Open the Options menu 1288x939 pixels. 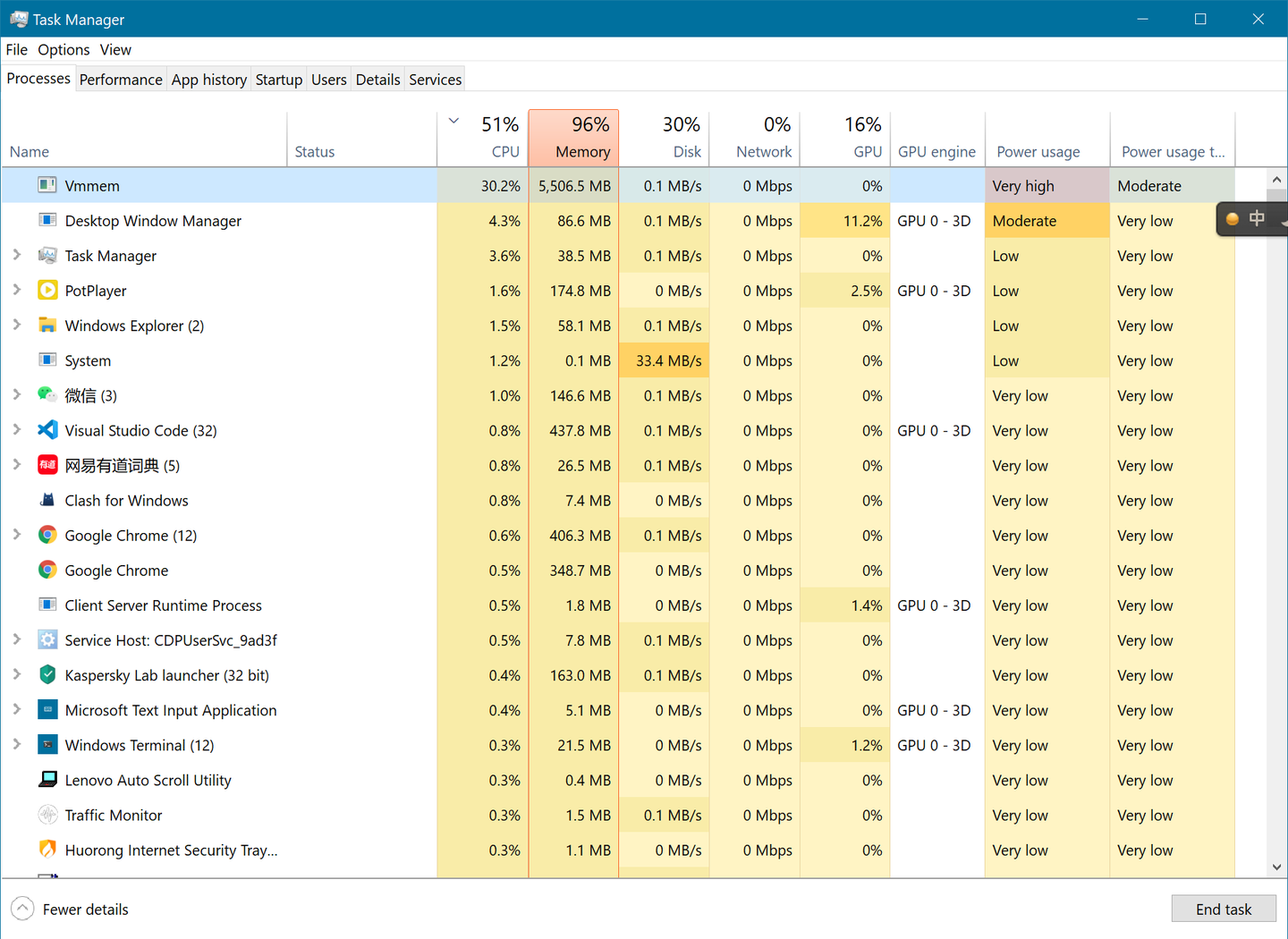pos(64,49)
